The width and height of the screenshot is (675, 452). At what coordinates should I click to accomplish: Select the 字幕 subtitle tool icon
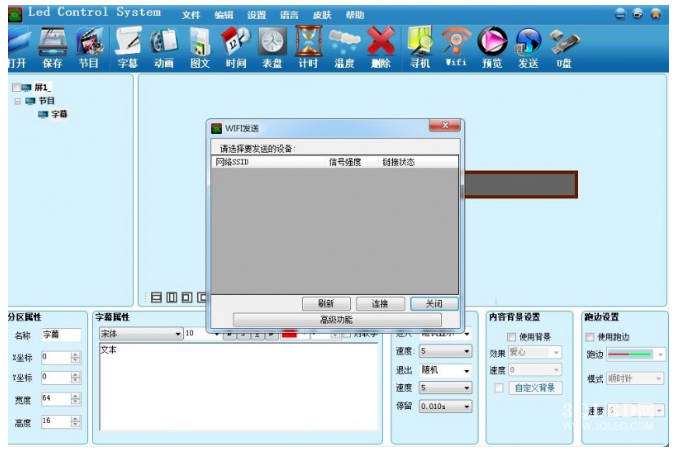128,47
